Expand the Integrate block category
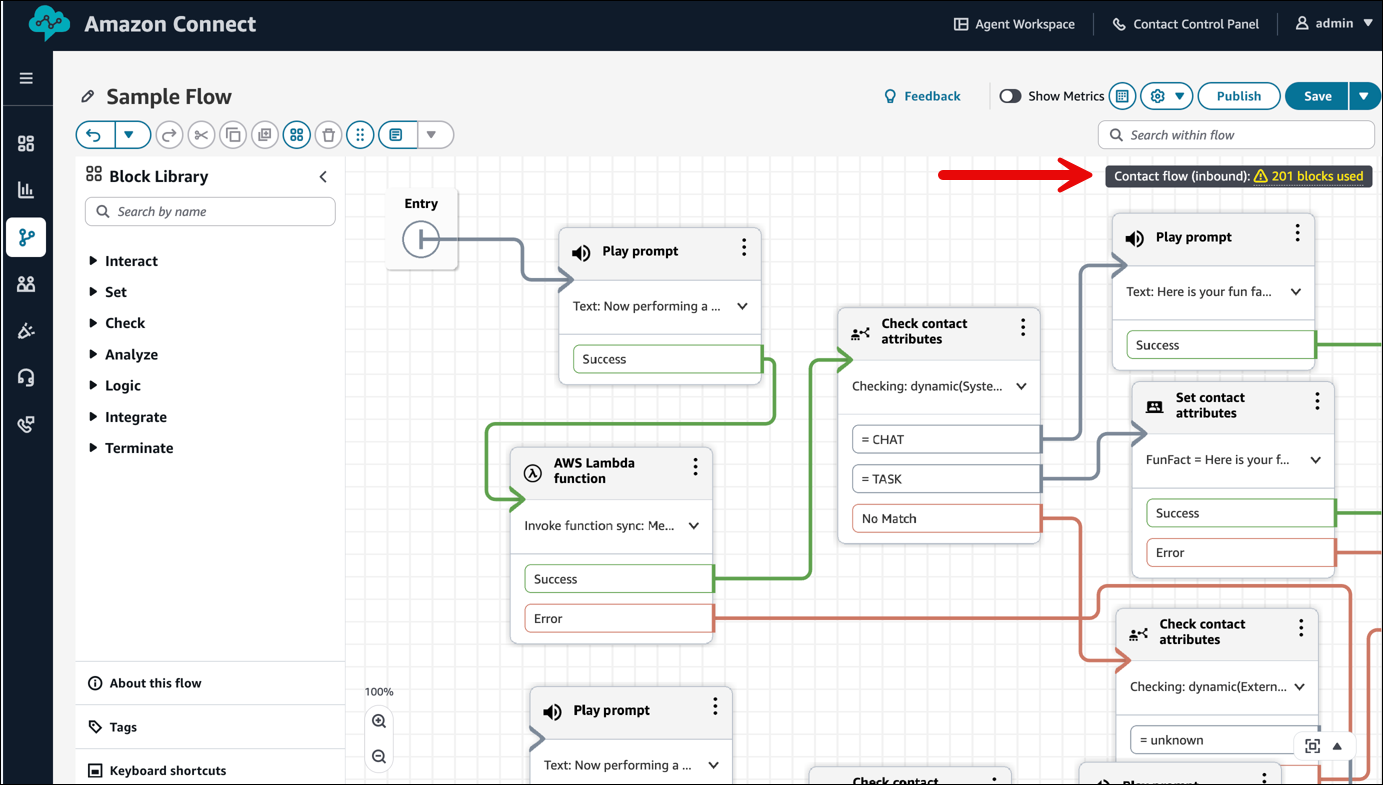 click(x=93, y=417)
